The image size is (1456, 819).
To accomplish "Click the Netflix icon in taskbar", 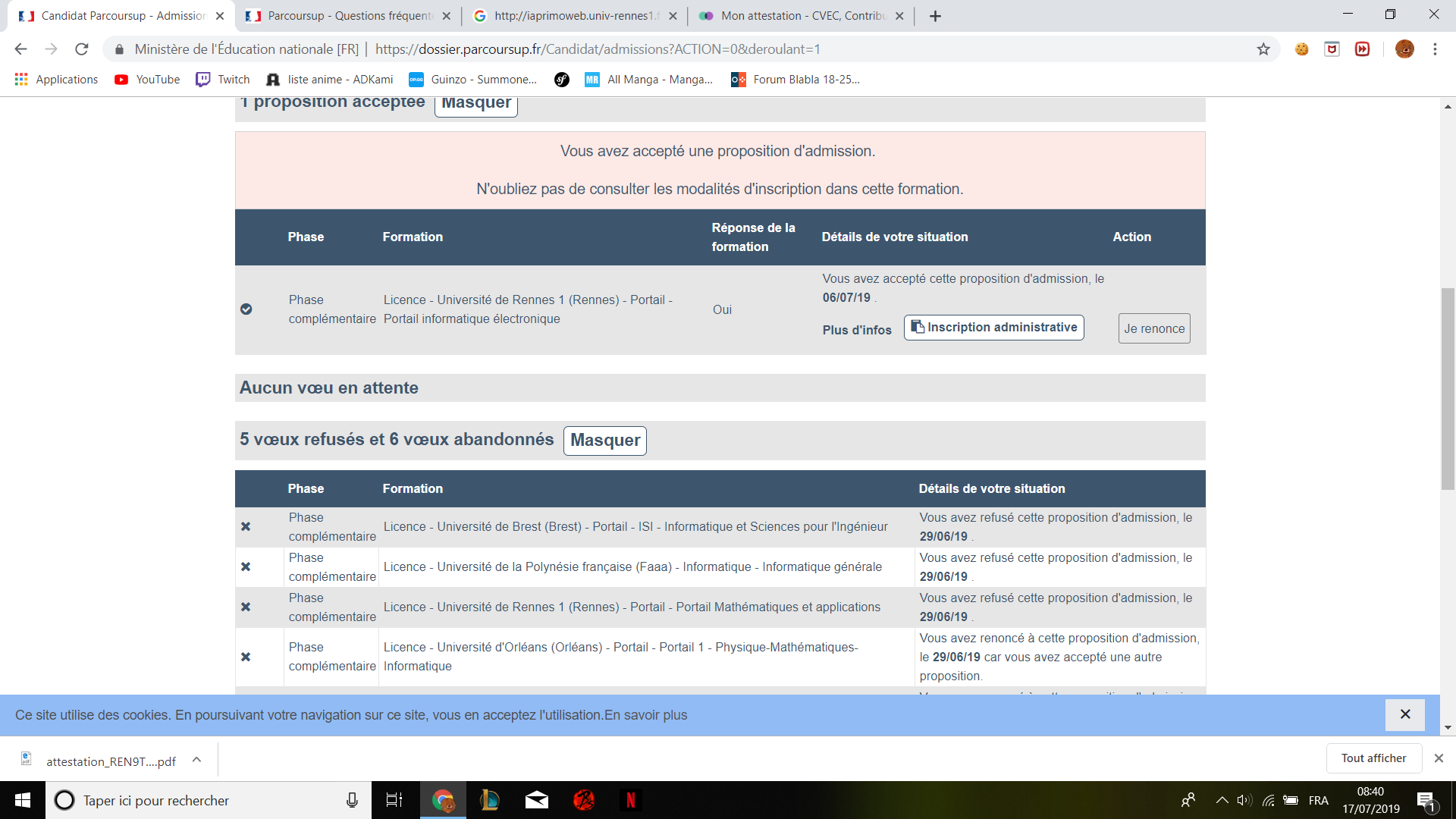I will coord(630,800).
